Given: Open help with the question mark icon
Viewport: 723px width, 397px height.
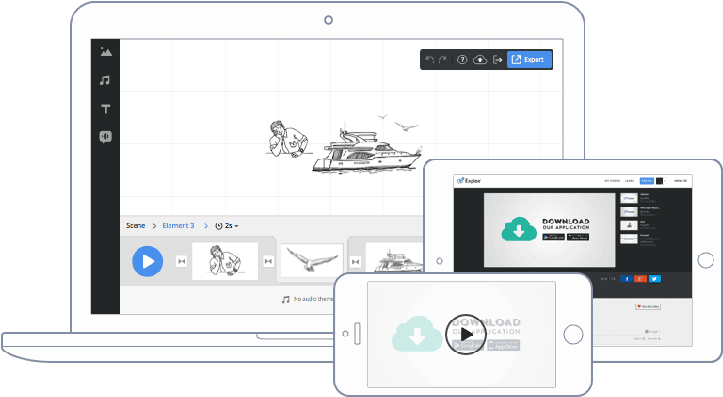Looking at the screenshot, I should coord(462,59).
